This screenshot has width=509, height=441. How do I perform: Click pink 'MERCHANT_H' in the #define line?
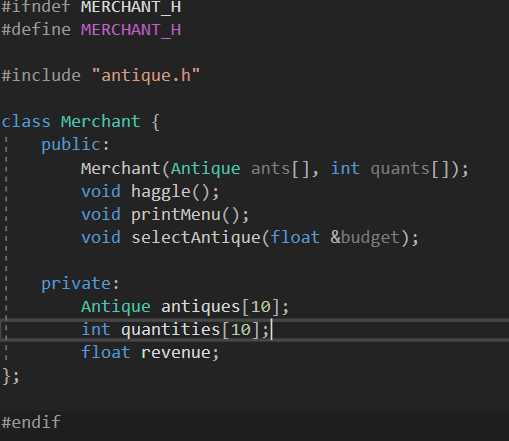point(131,30)
